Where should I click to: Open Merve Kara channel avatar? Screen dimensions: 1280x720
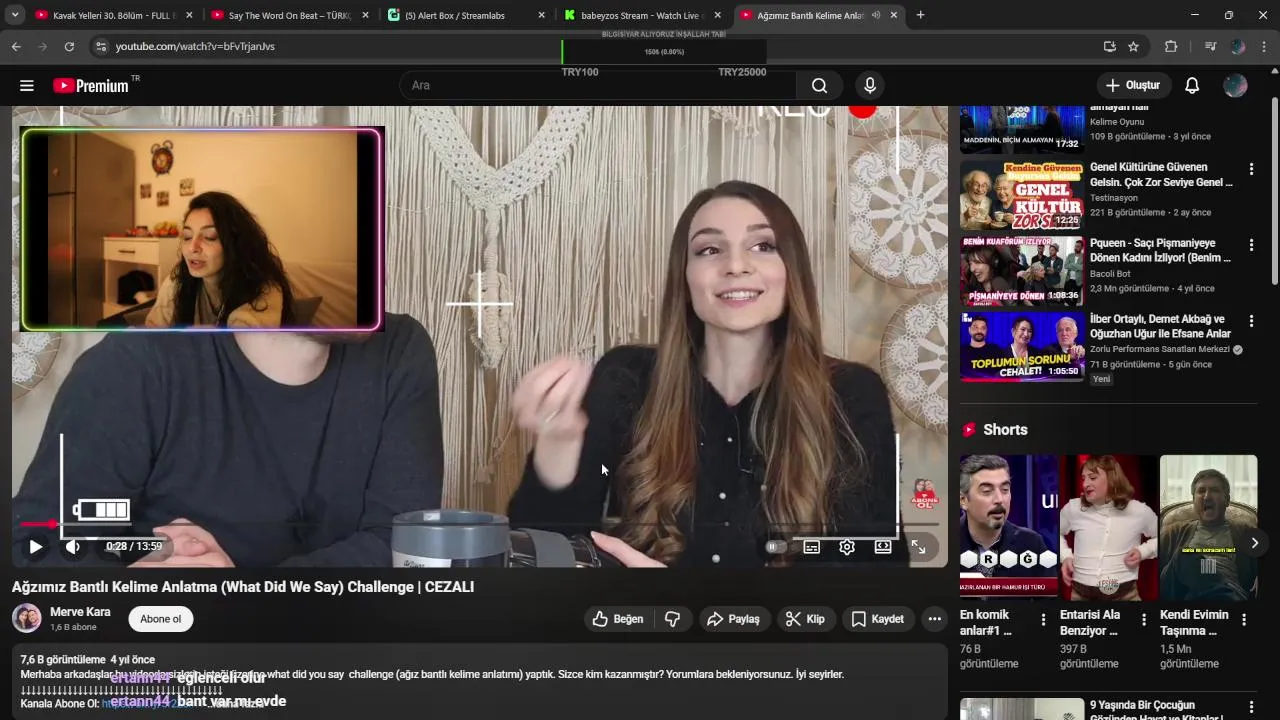27,619
